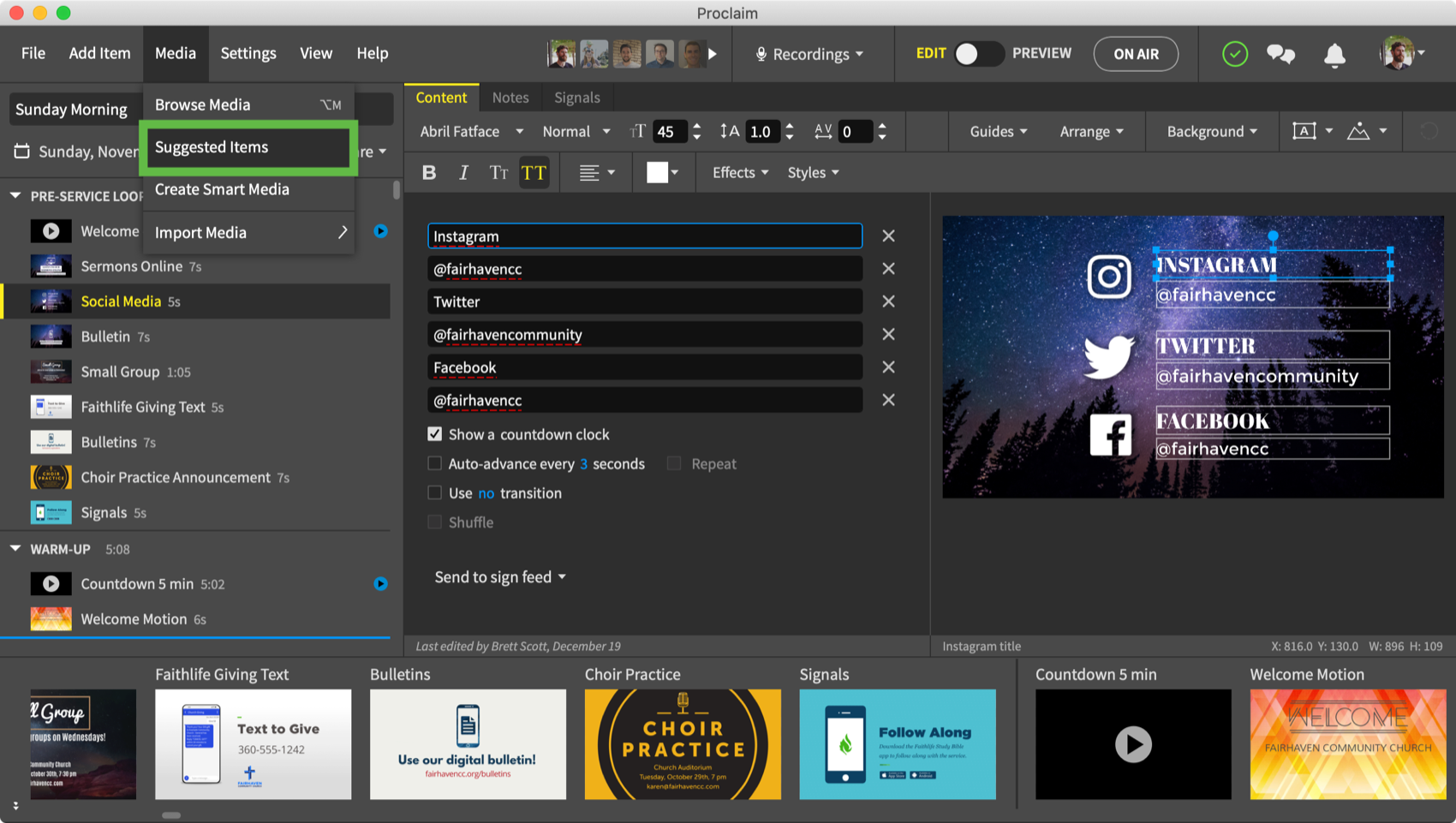The width and height of the screenshot is (1456, 823).
Task: Open the Normal font weight dropdown
Action: tap(576, 131)
